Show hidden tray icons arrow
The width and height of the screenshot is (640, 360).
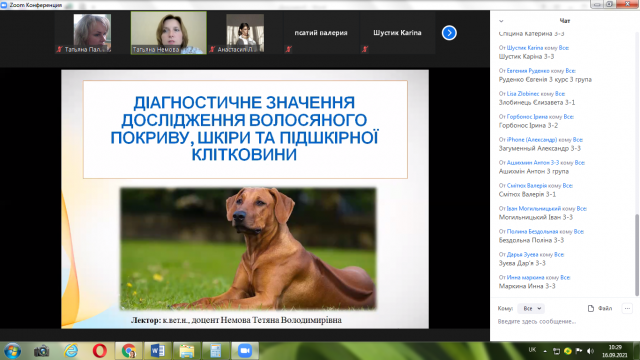pos(545,351)
